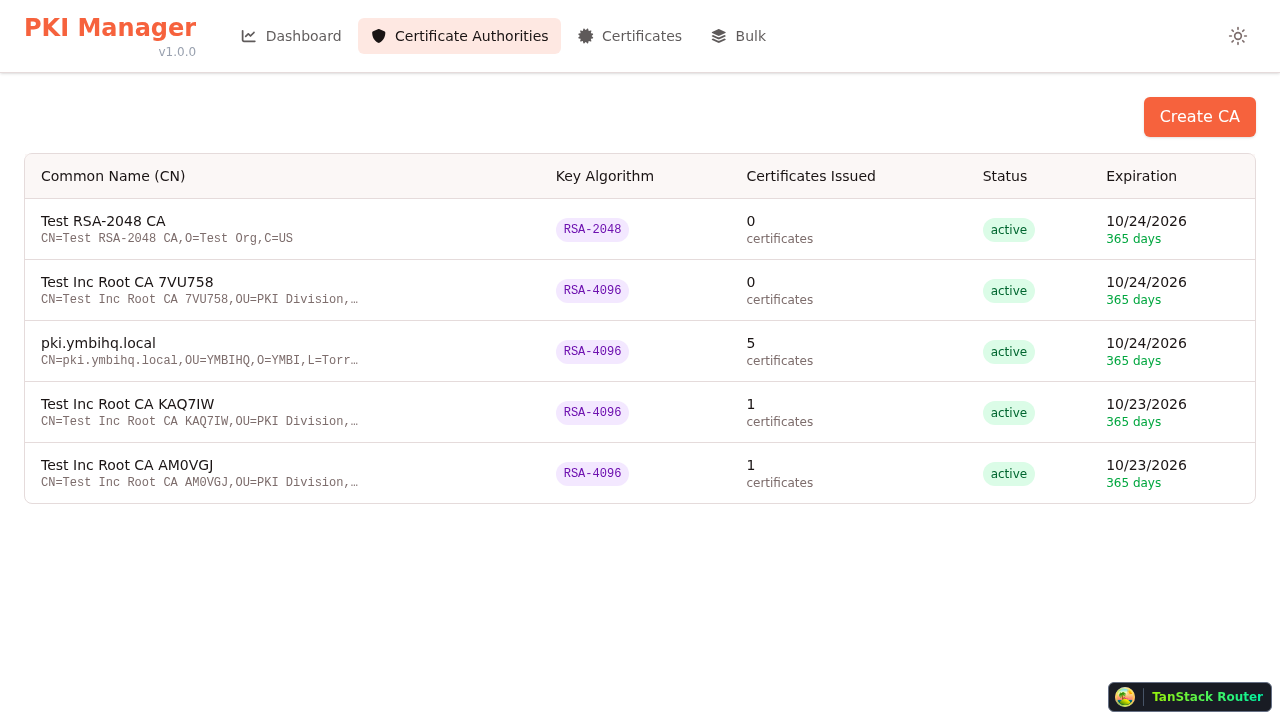Click expiration date of pki.ymbihq.local
This screenshot has height=720, width=1280.
(x=1146, y=343)
